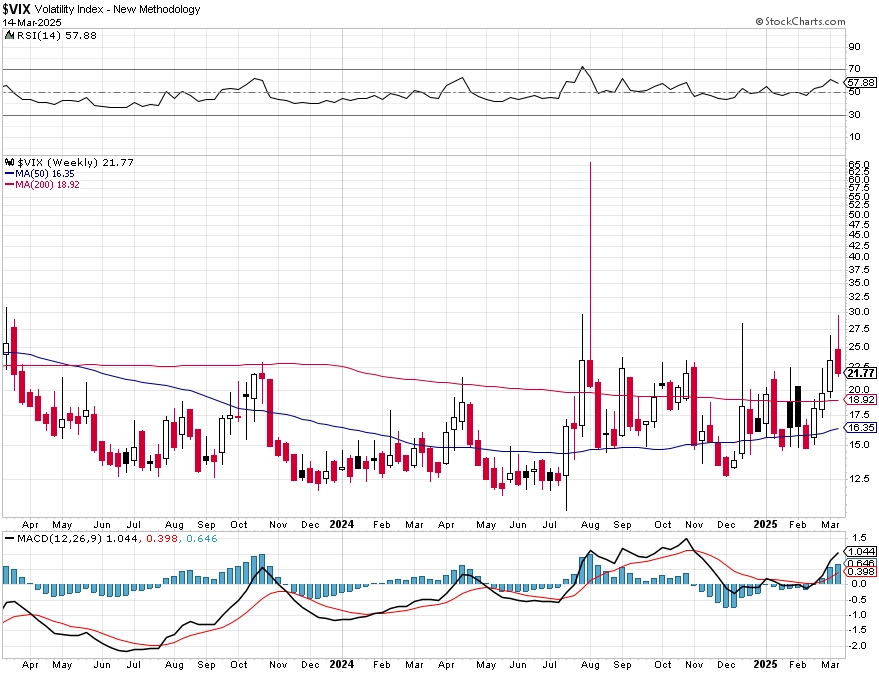Click the MACD(12,26,9) legend line marker
879x673 pixels.
pos(9,539)
